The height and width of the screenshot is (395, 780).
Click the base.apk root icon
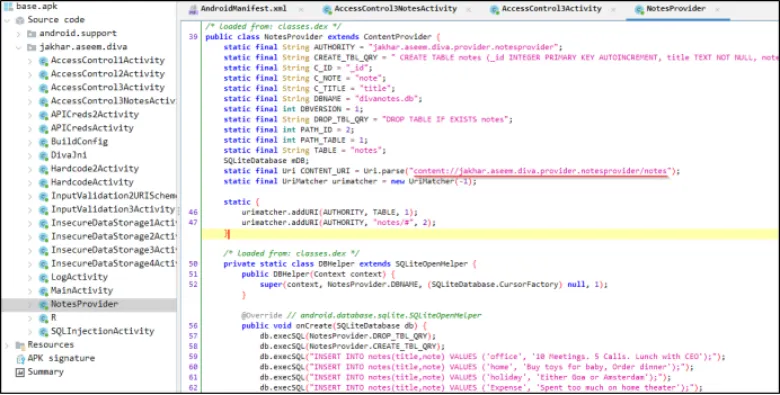(8, 6)
